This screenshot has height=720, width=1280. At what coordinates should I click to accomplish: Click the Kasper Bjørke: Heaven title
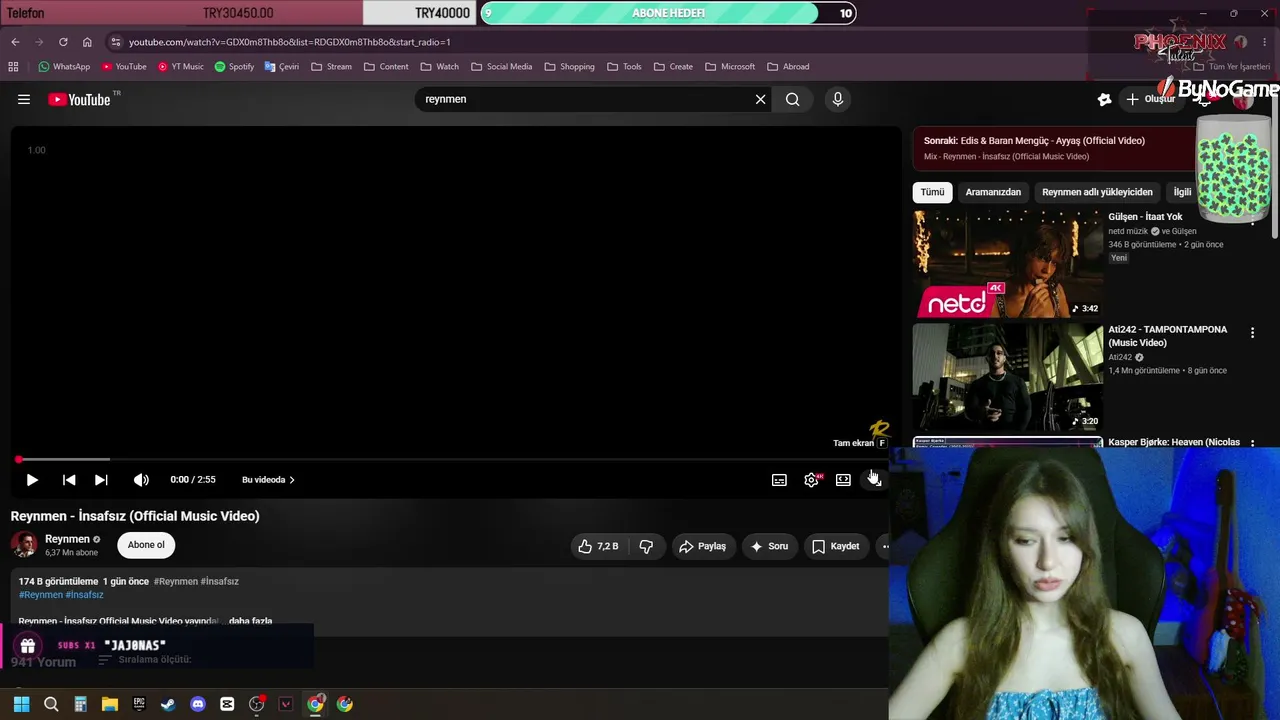(x=1174, y=442)
